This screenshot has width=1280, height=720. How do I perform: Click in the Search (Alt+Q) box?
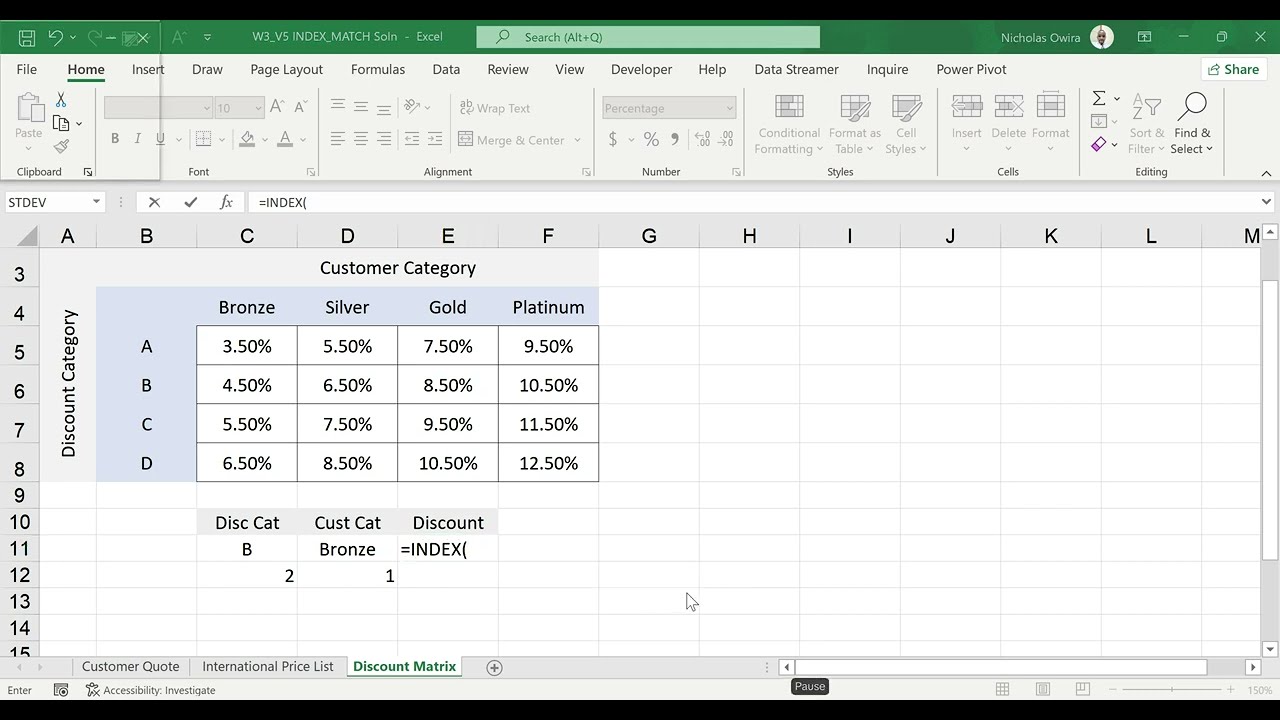click(648, 37)
